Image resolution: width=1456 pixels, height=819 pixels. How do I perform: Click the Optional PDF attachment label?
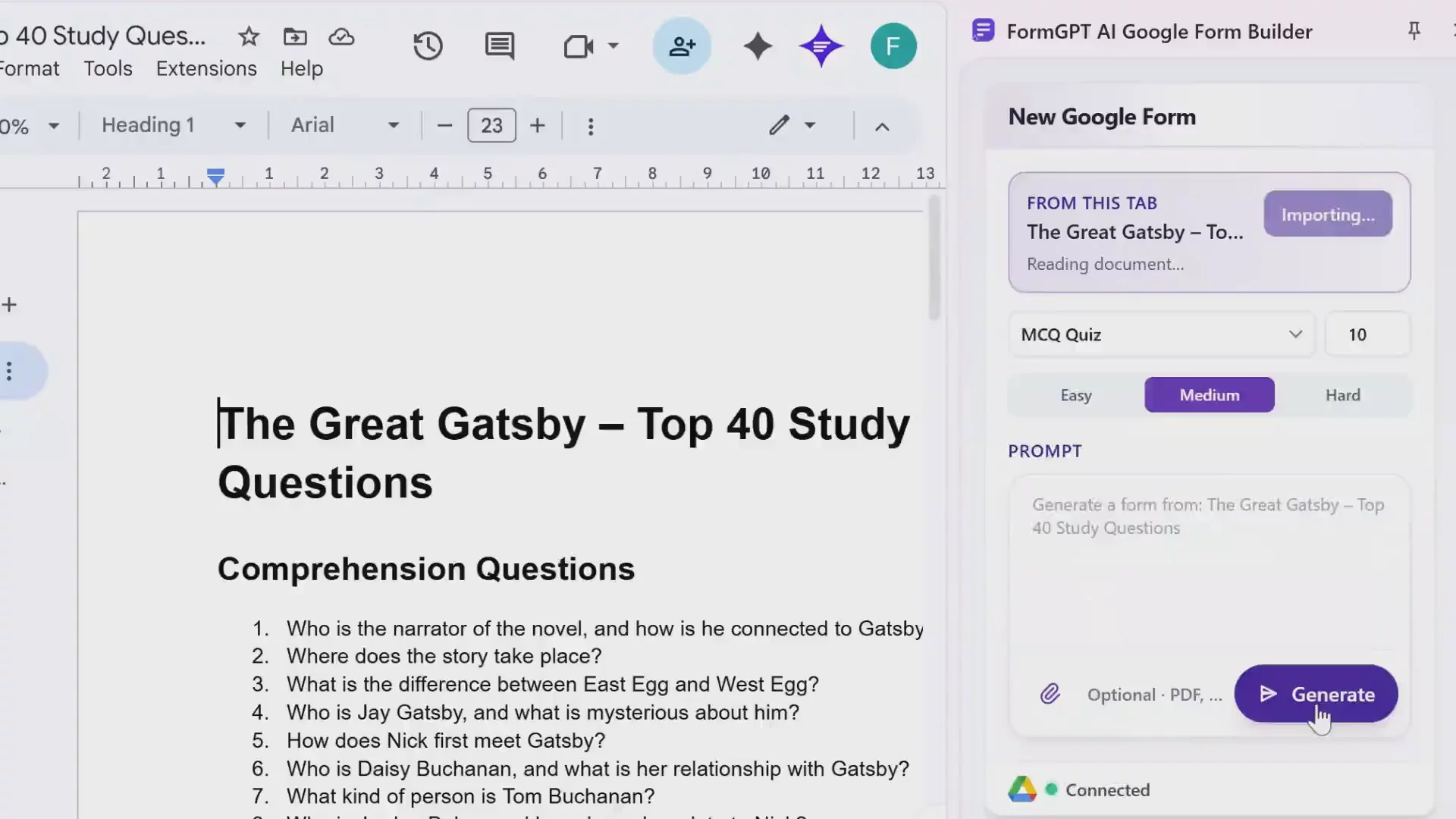tap(1155, 695)
